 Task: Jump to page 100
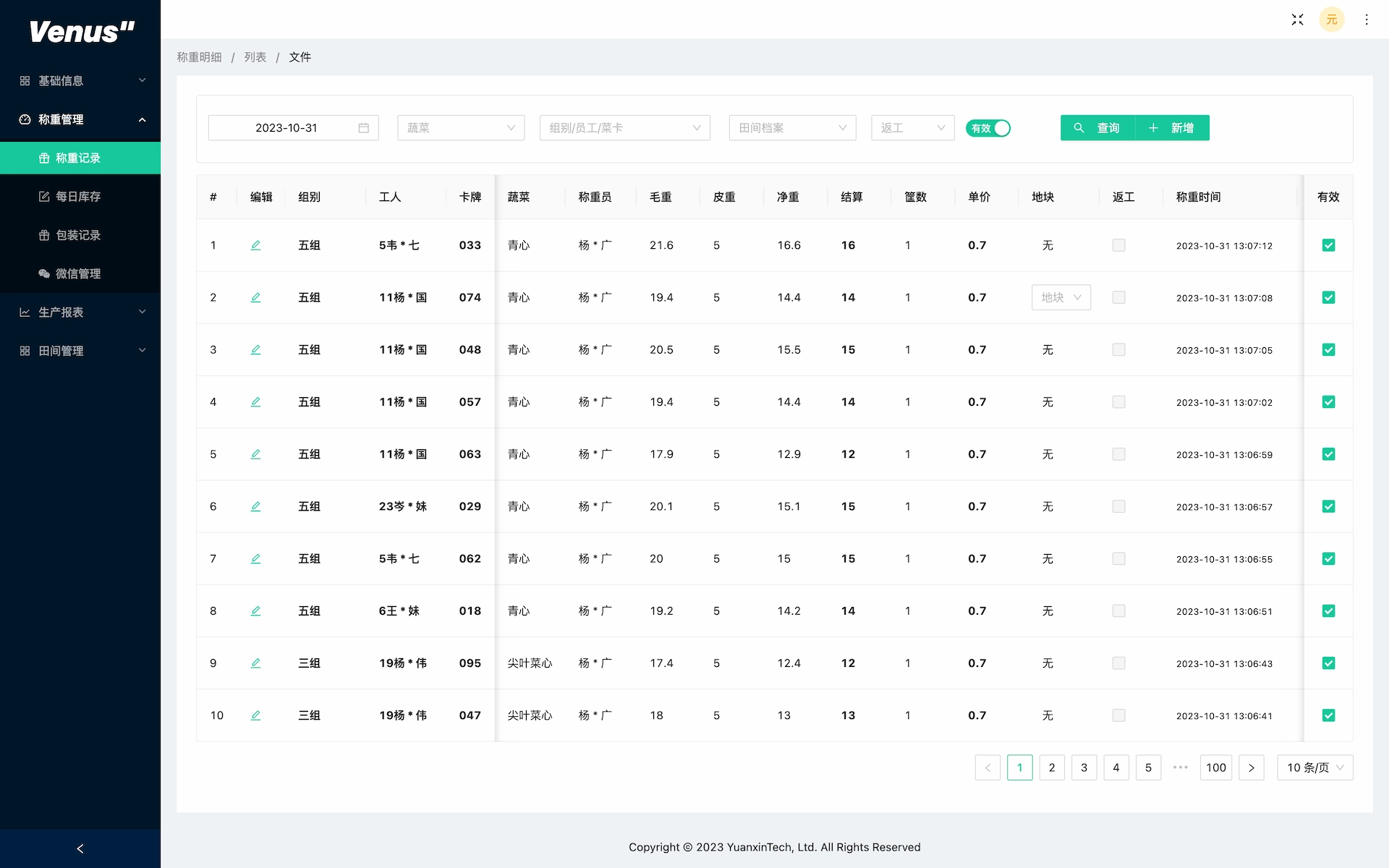coord(1216,767)
